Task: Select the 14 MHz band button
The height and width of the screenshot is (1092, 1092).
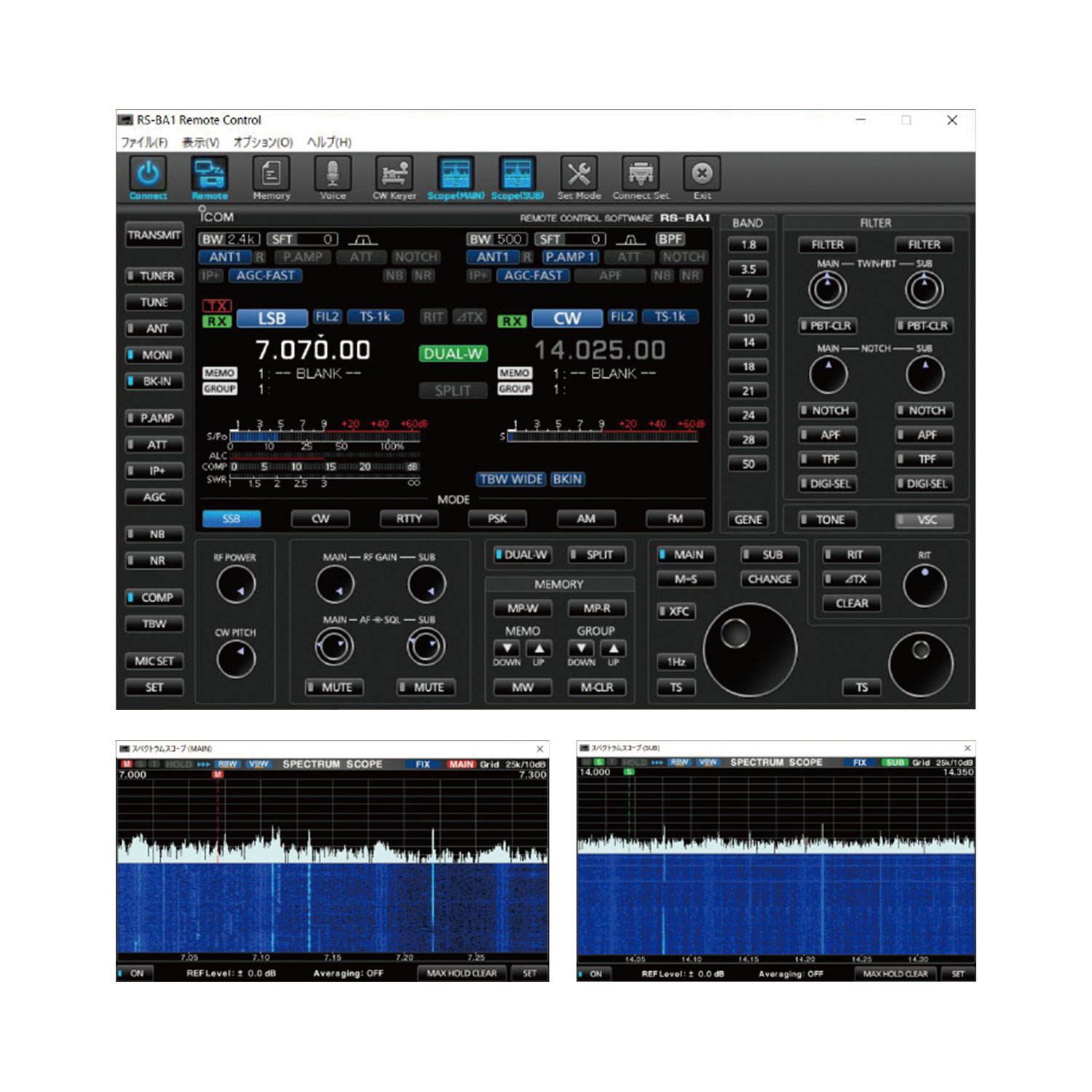Action: click(x=748, y=341)
